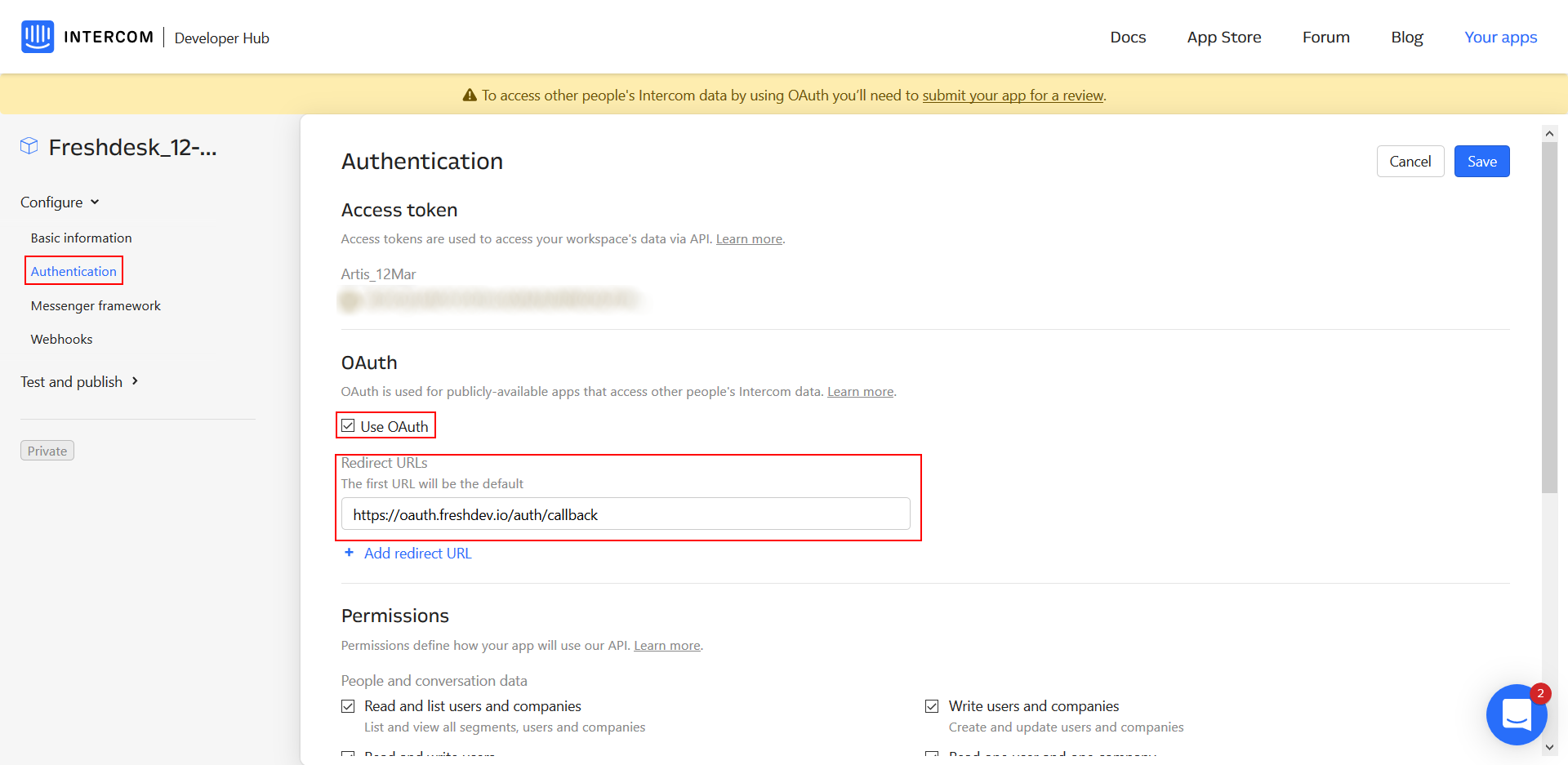Viewport: 1568px width, 765px height.
Task: Click the scrollbar down arrow
Action: [x=1549, y=746]
